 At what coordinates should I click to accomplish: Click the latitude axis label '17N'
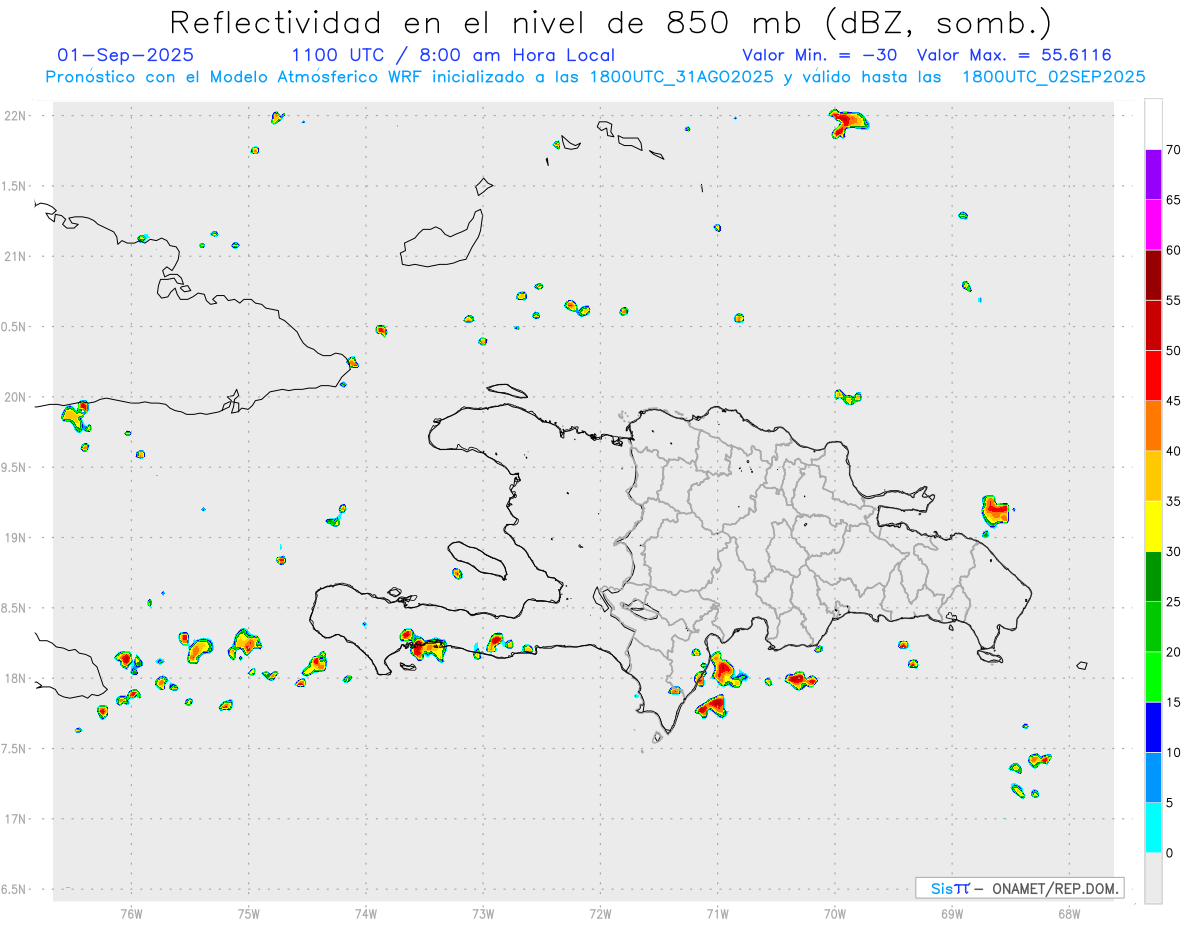point(17,819)
